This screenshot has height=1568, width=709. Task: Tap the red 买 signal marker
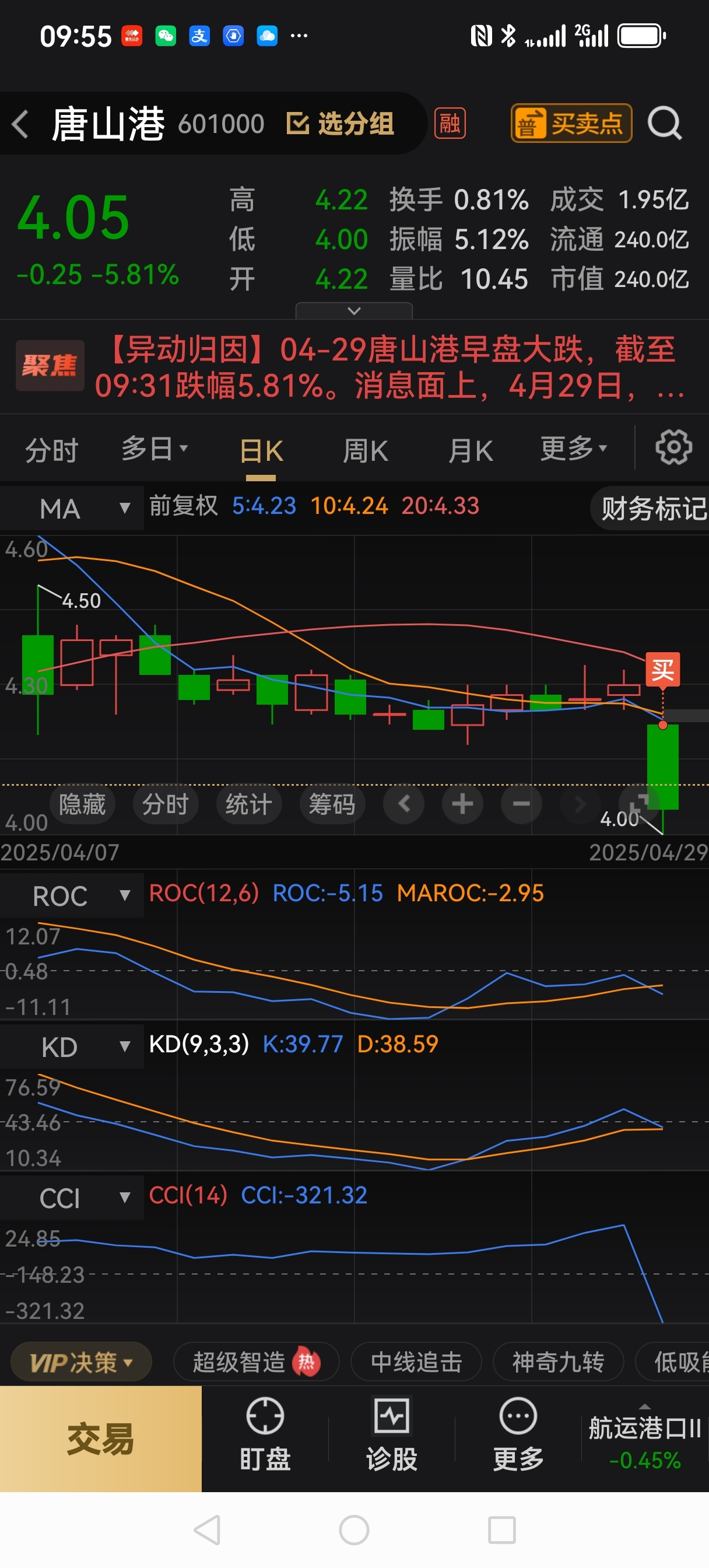(x=662, y=670)
